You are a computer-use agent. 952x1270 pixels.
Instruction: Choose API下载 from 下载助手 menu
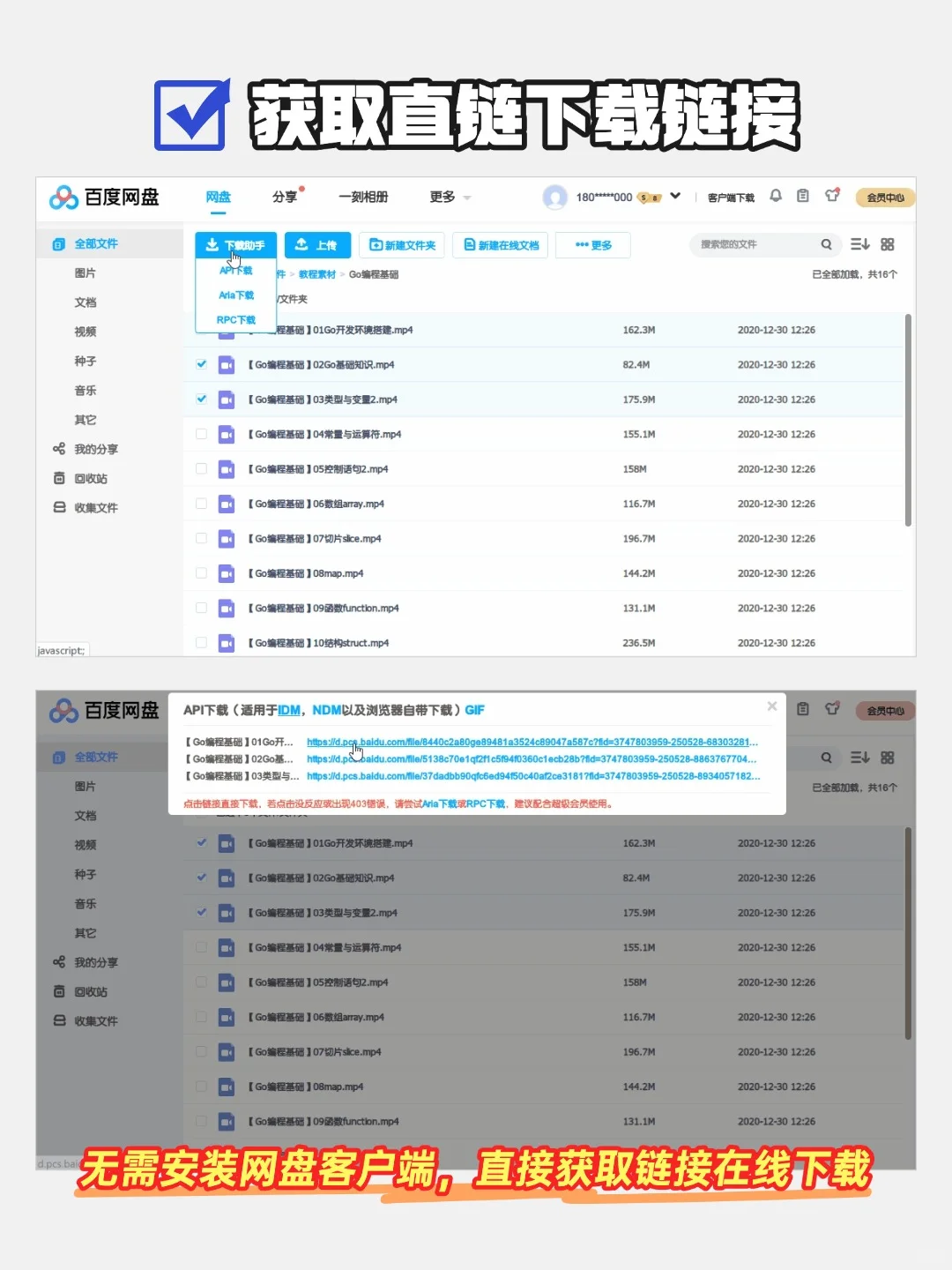(236, 271)
